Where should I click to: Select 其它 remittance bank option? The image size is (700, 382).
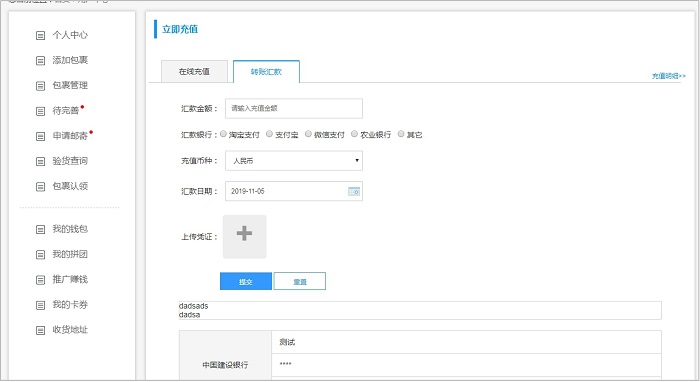point(401,134)
